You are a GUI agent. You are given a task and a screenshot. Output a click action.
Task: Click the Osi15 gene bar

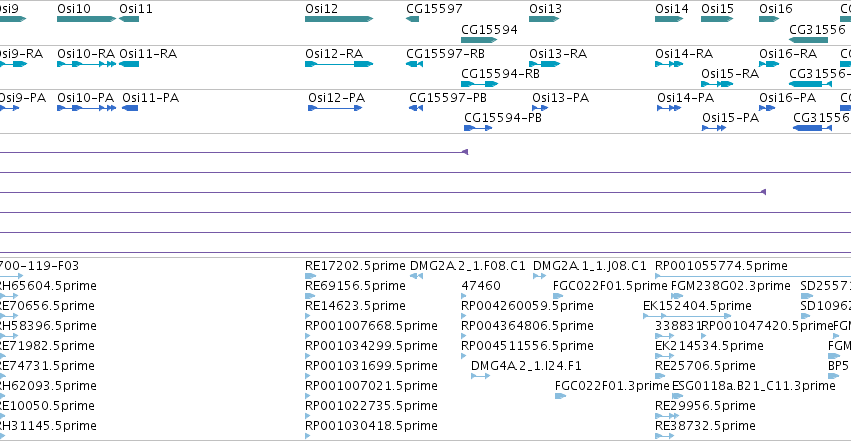coord(717,19)
